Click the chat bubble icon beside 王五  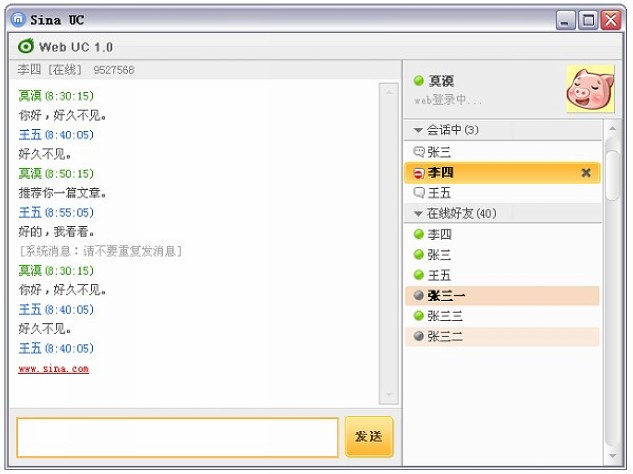point(419,193)
